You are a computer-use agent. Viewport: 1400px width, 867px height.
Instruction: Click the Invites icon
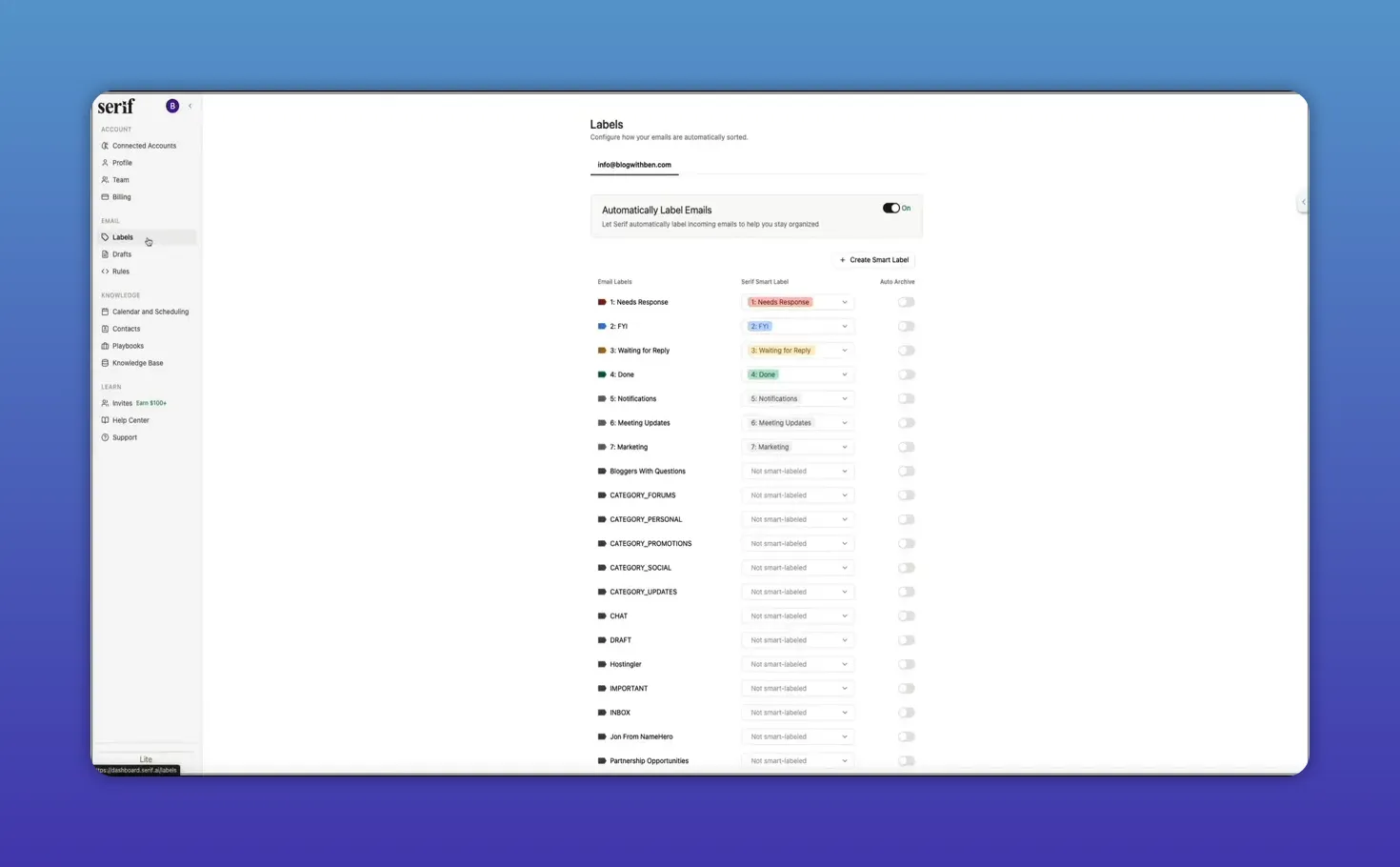[105, 403]
